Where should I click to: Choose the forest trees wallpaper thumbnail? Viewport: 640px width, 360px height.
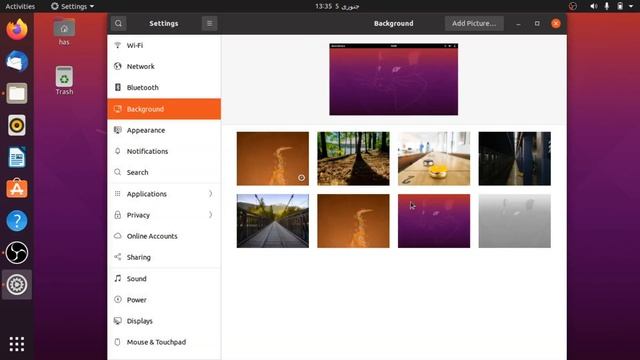pyautogui.click(x=353, y=158)
